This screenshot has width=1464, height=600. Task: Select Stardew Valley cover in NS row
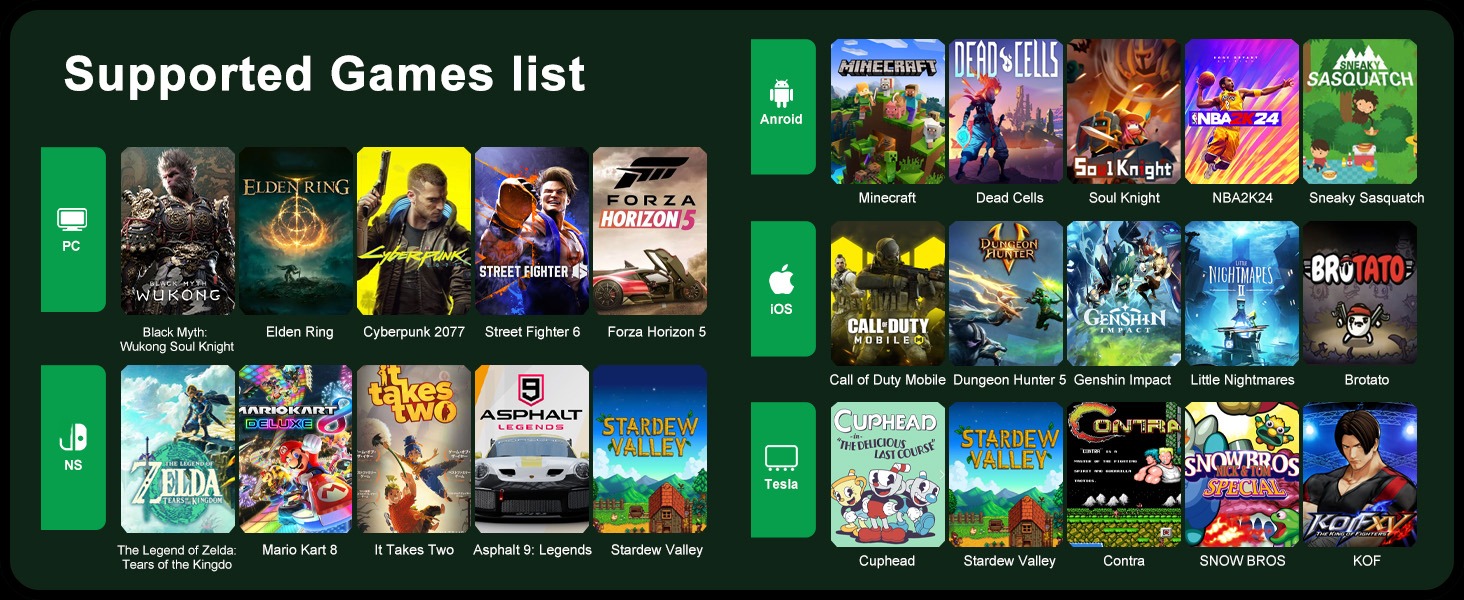[650, 449]
